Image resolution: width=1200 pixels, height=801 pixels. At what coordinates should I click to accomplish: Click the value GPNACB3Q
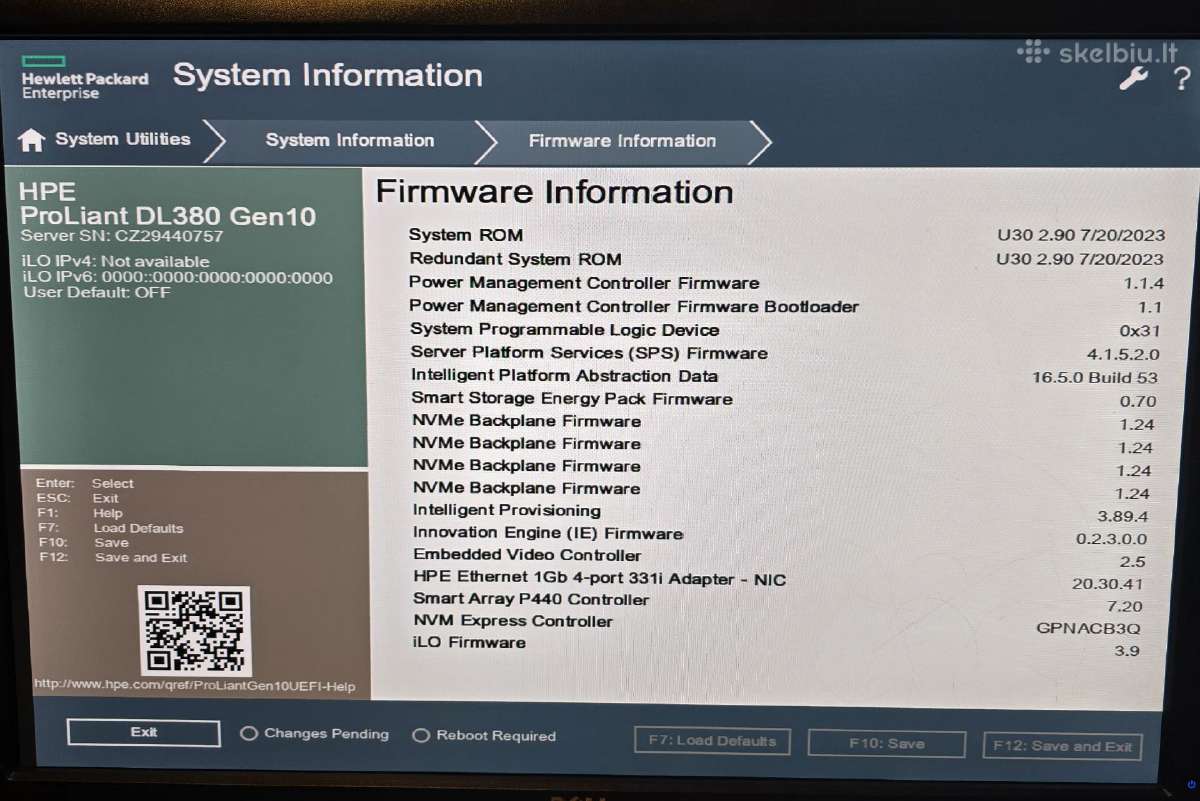(1088, 628)
